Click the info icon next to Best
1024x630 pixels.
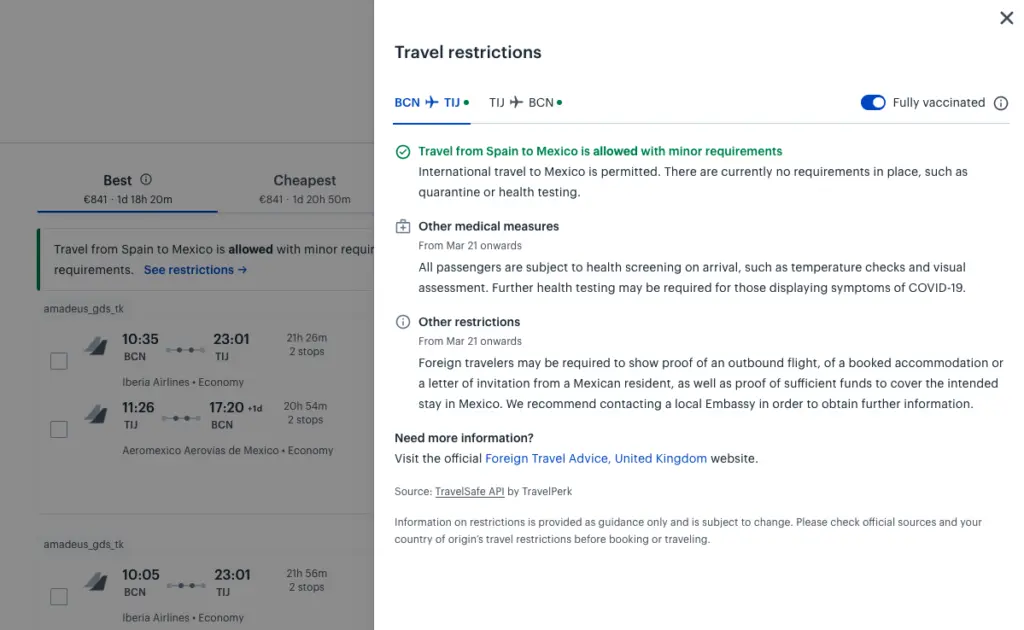(x=146, y=180)
